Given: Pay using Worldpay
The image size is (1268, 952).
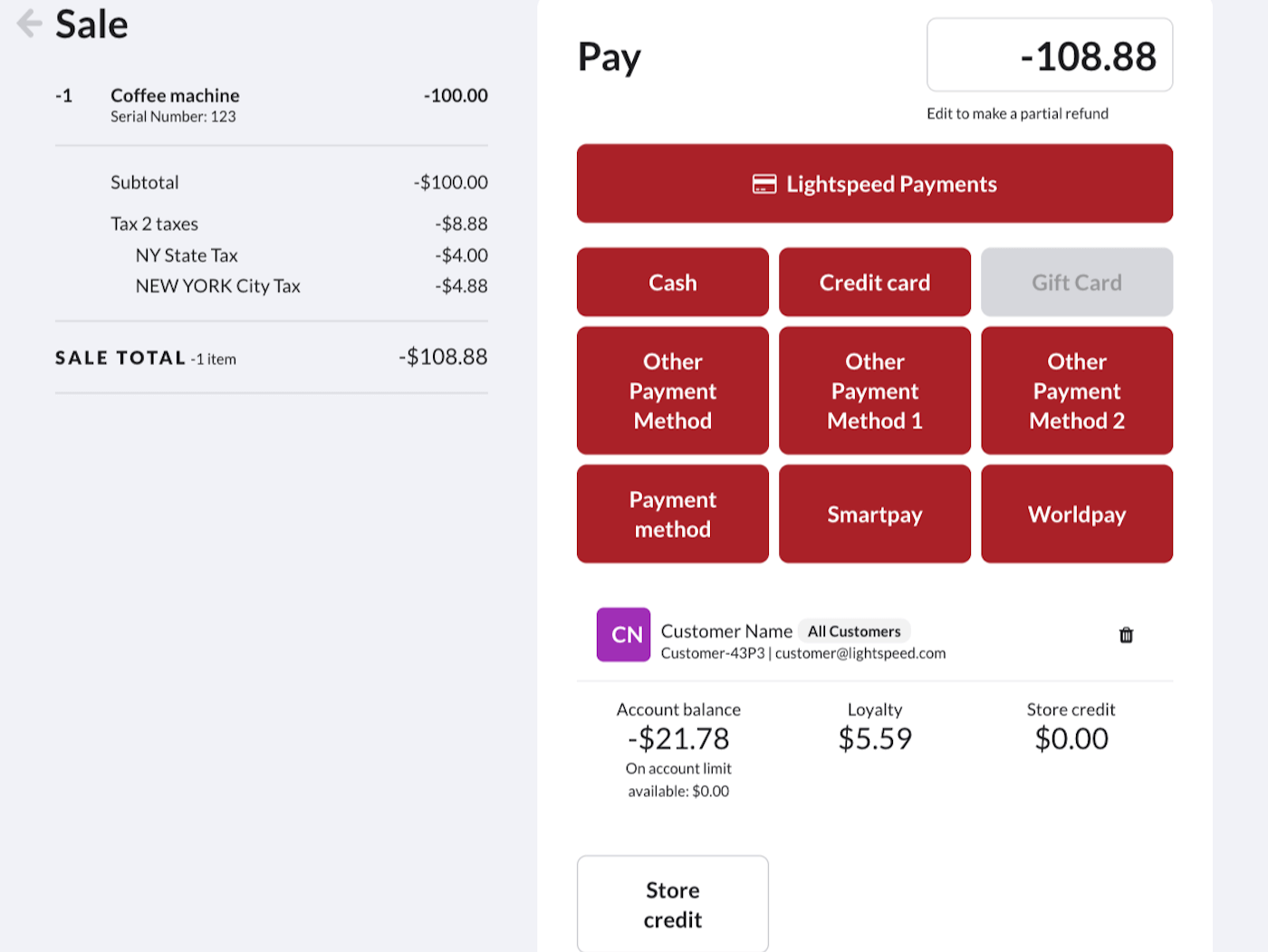Looking at the screenshot, I should [1076, 514].
